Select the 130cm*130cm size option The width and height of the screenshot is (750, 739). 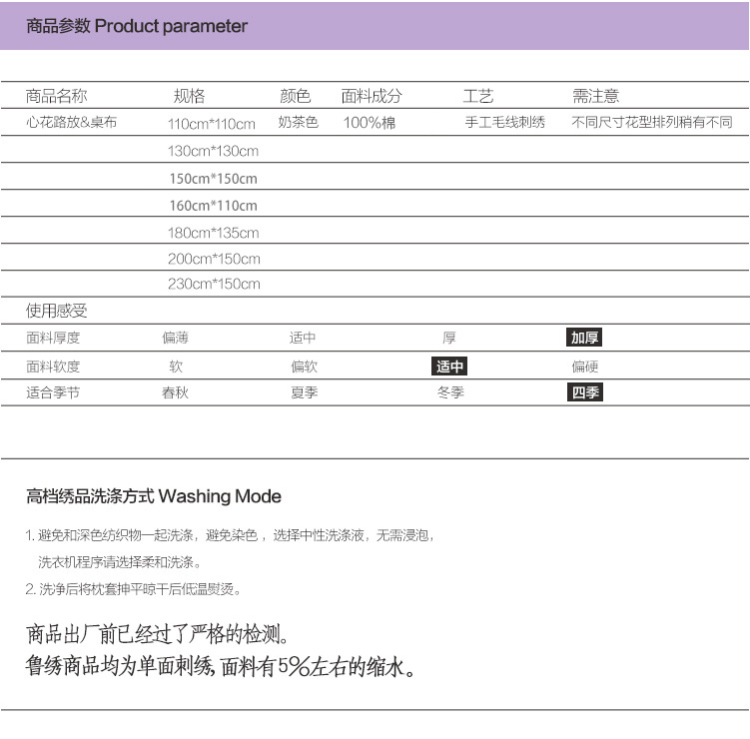coord(213,151)
